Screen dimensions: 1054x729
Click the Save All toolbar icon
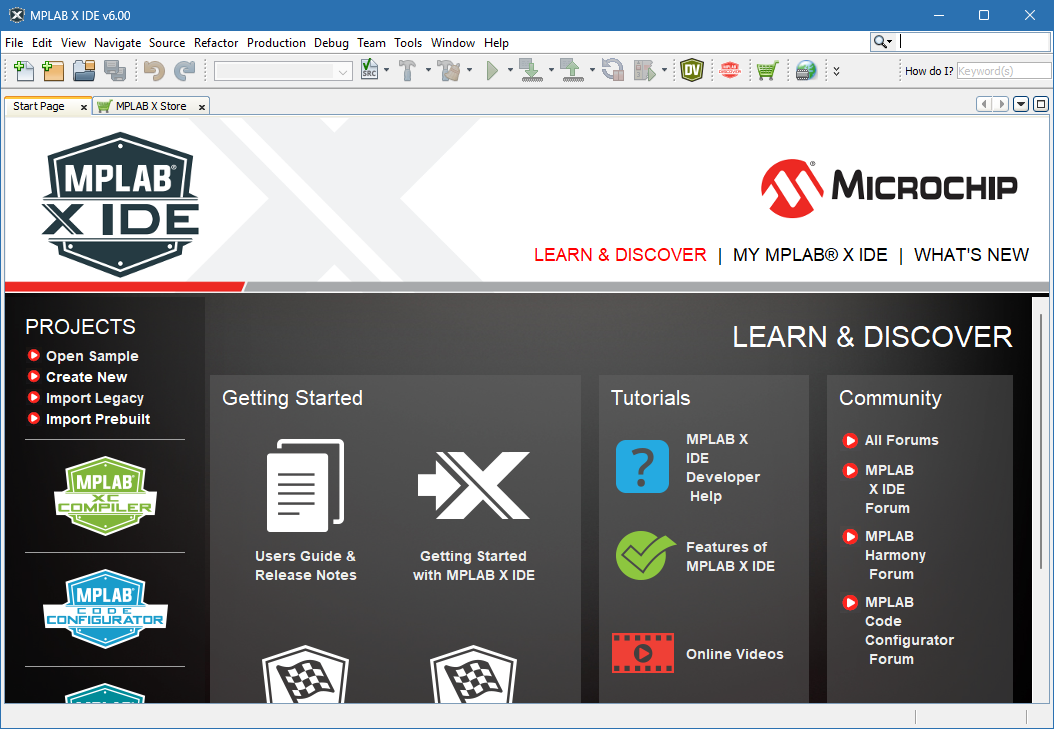pyautogui.click(x=115, y=71)
